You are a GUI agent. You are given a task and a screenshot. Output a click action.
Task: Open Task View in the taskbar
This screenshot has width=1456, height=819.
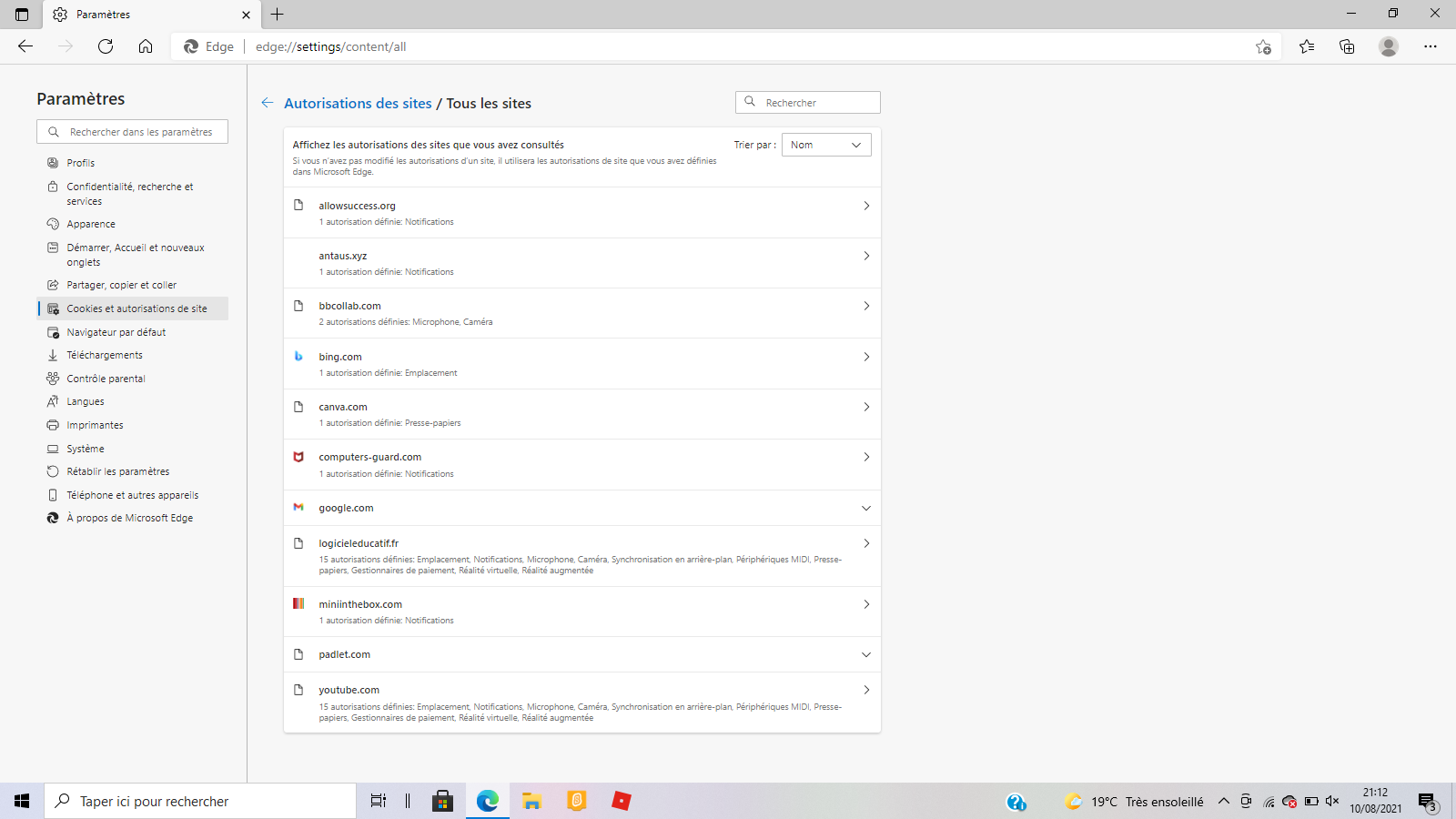pos(379,801)
